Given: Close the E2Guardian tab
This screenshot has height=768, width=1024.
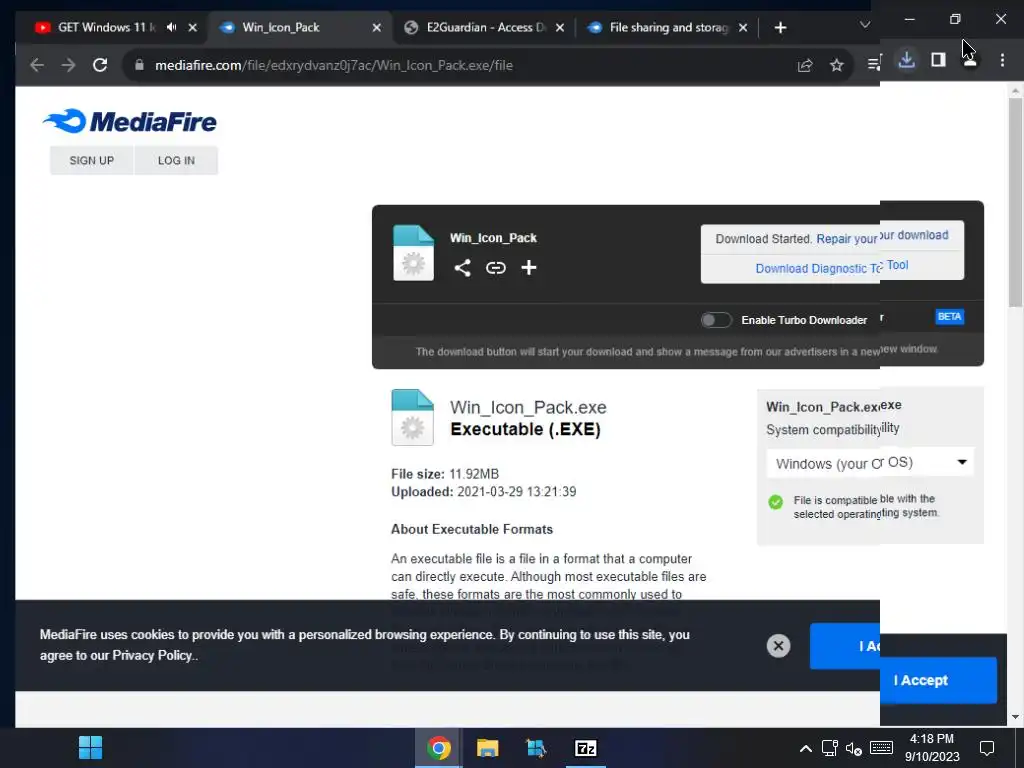Looking at the screenshot, I should point(560,27).
